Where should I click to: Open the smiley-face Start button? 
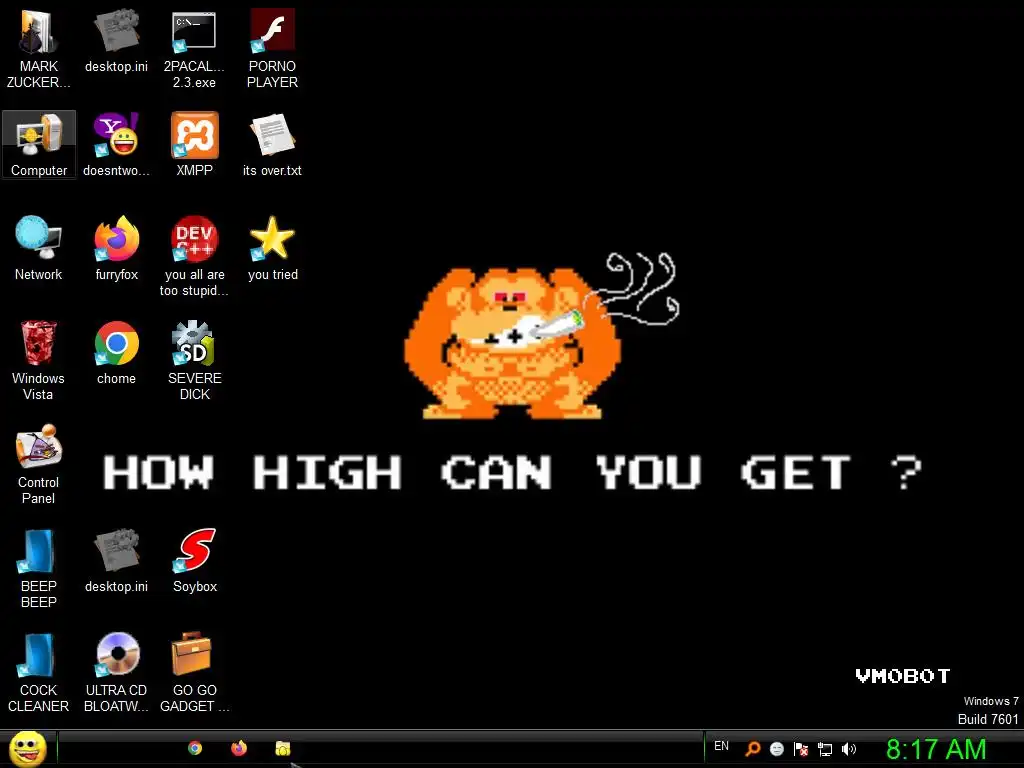27,748
